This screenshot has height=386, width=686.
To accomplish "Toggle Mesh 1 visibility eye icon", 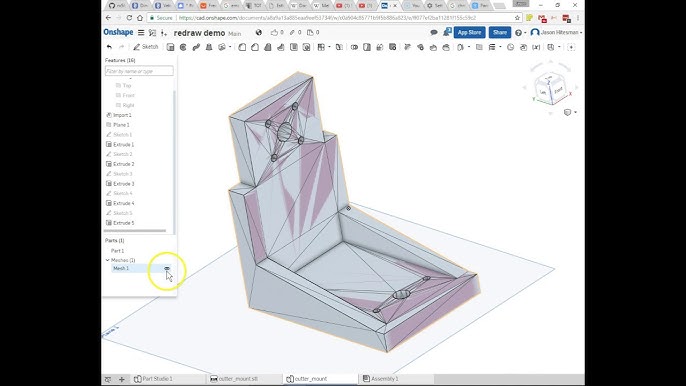I will point(167,268).
